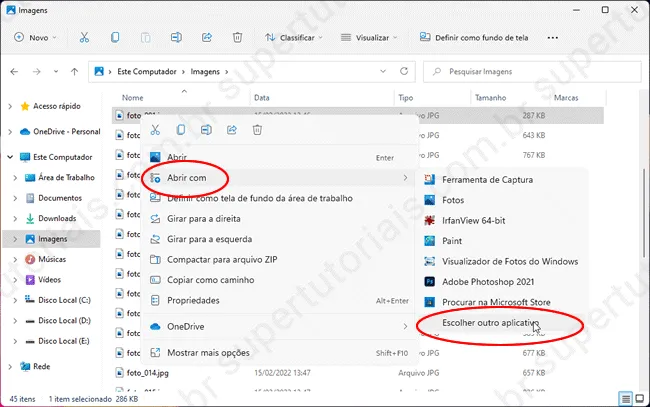
Task: Switch to details view icon in the status bar
Action: click(626, 399)
